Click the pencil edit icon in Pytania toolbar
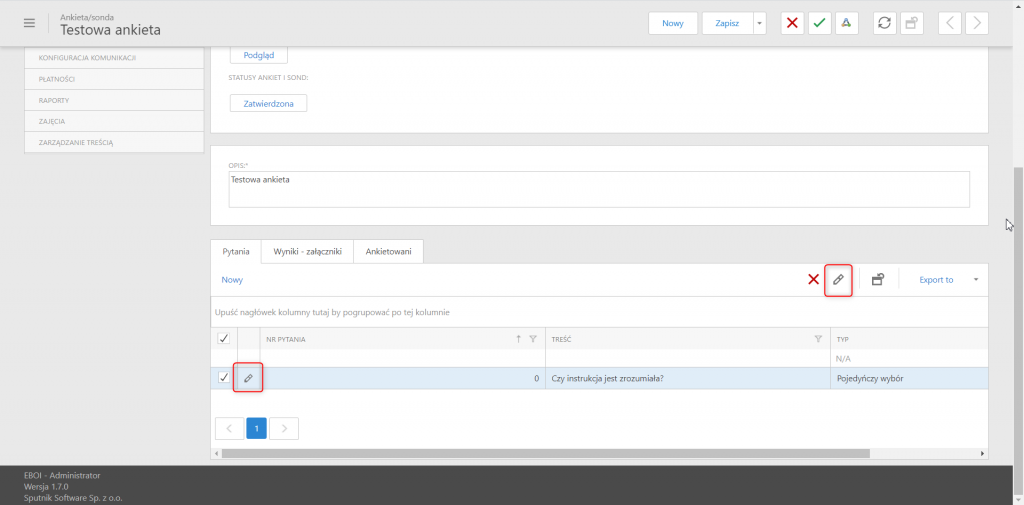 click(838, 280)
